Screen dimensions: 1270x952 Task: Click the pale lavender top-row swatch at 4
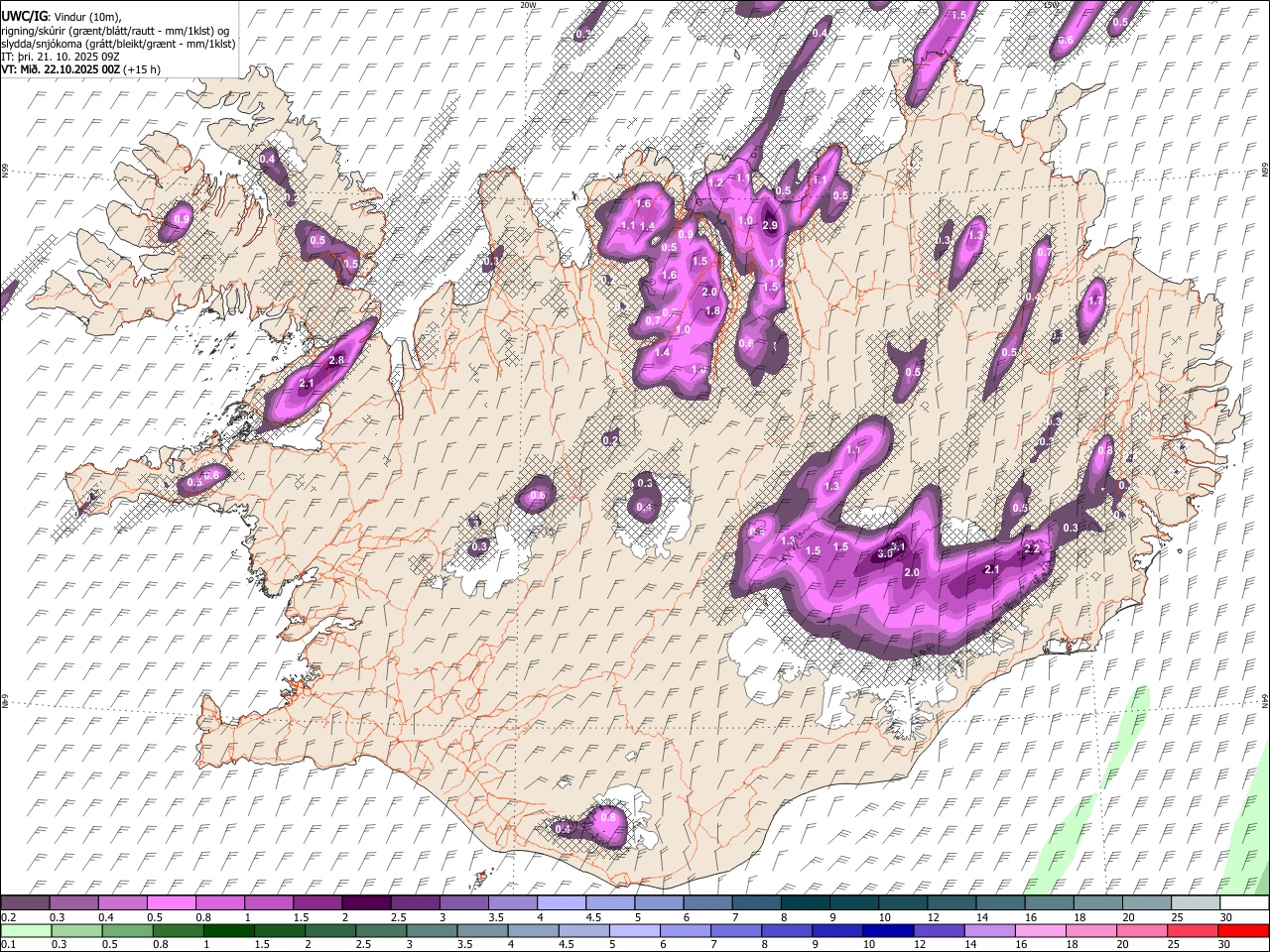[561, 903]
